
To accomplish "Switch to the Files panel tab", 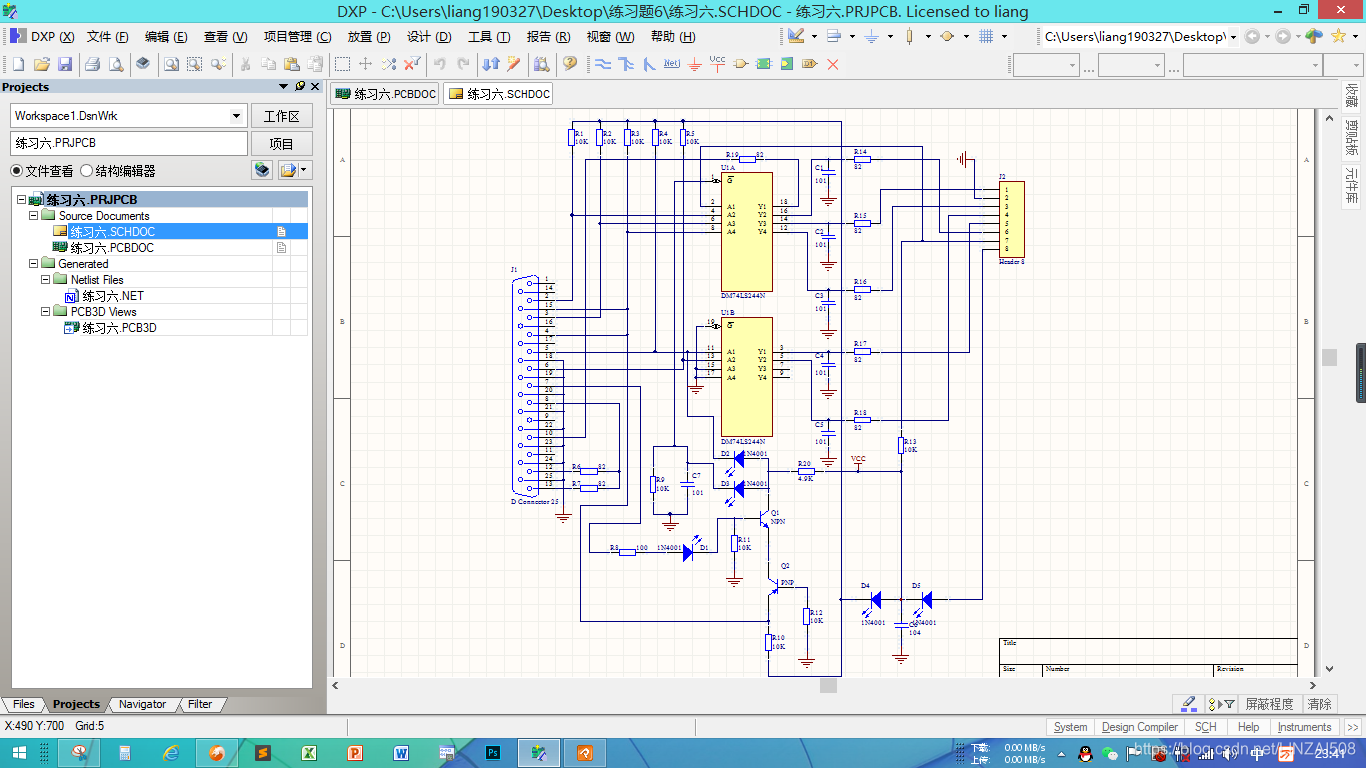I will [24, 704].
